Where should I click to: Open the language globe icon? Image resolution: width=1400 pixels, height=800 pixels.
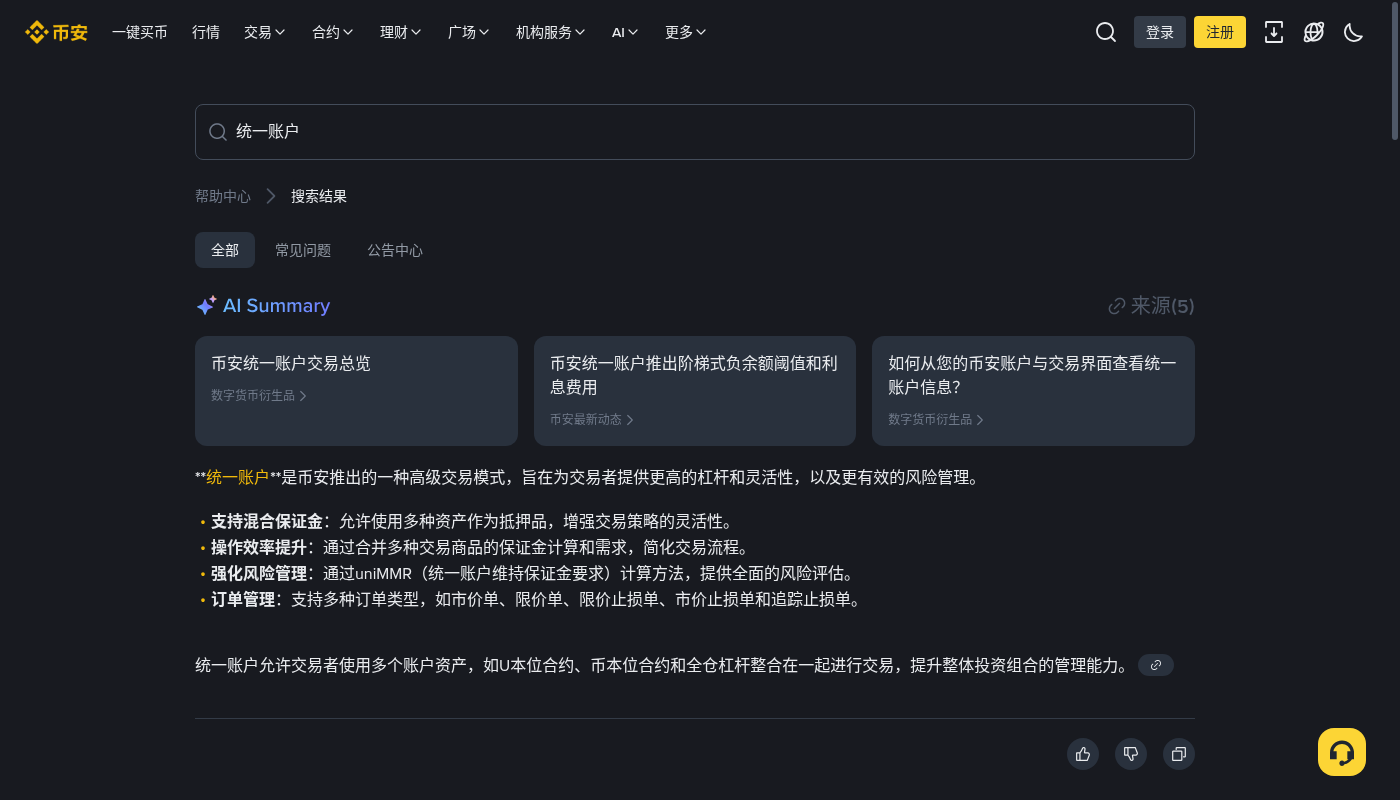click(x=1314, y=32)
